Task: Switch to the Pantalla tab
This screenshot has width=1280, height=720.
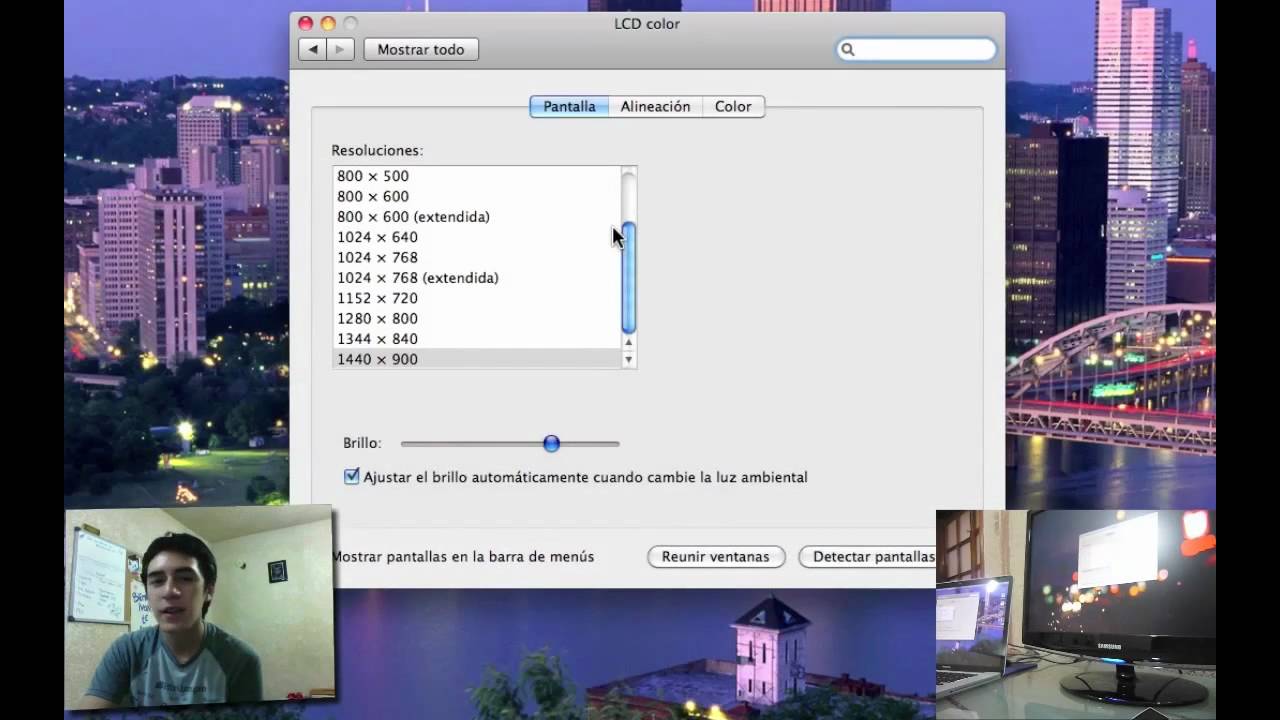Action: pos(569,106)
